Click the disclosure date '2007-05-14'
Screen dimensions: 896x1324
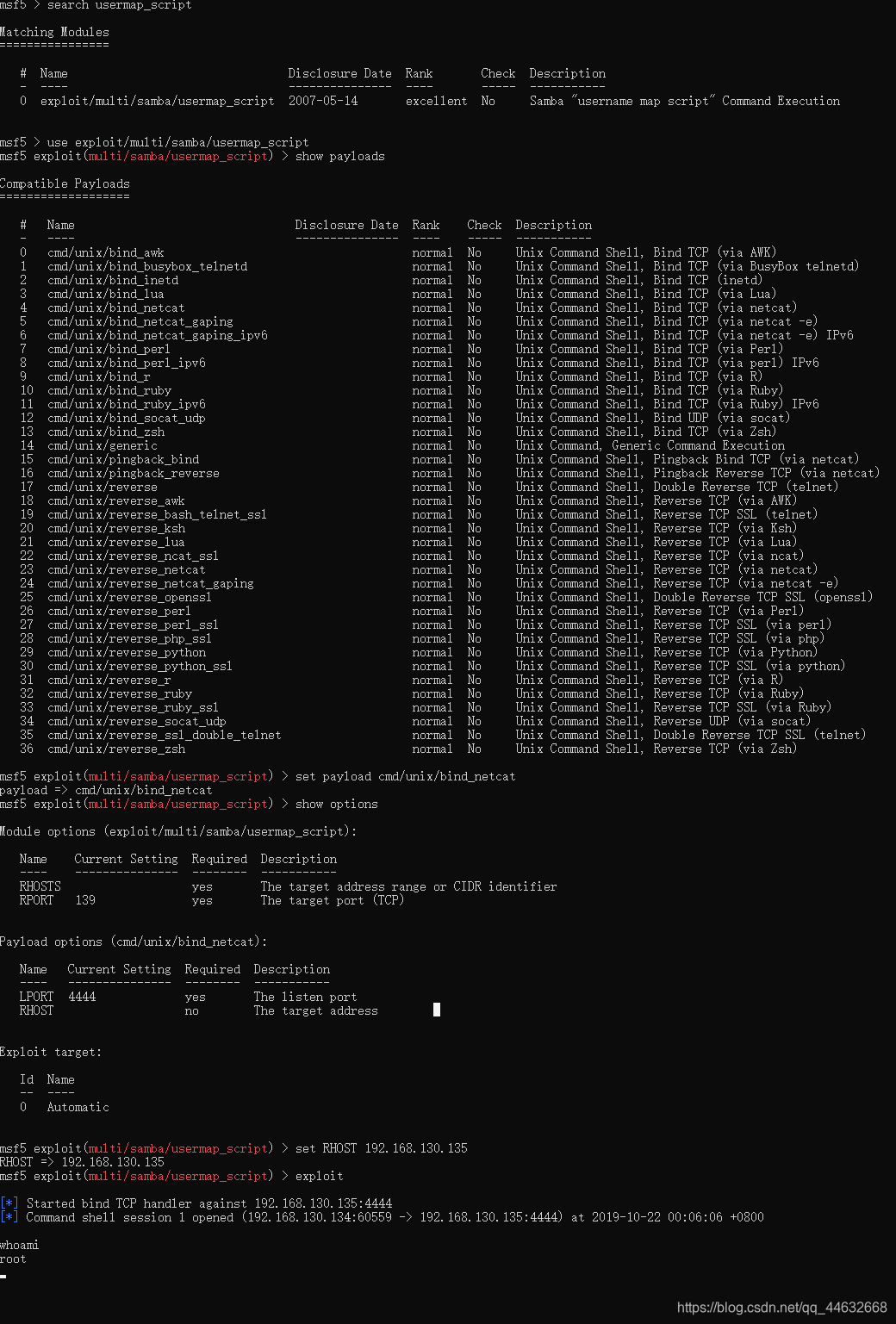[323, 101]
